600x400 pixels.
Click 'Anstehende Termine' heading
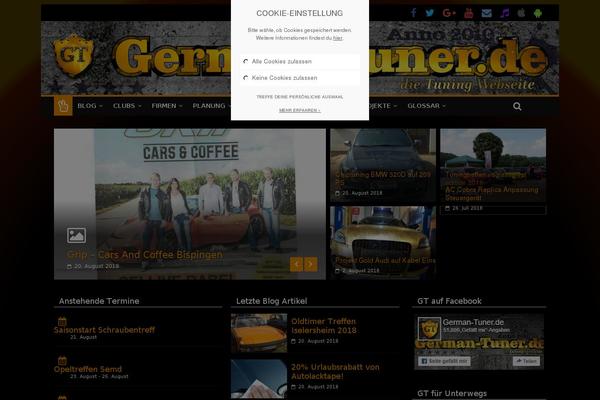(99, 301)
